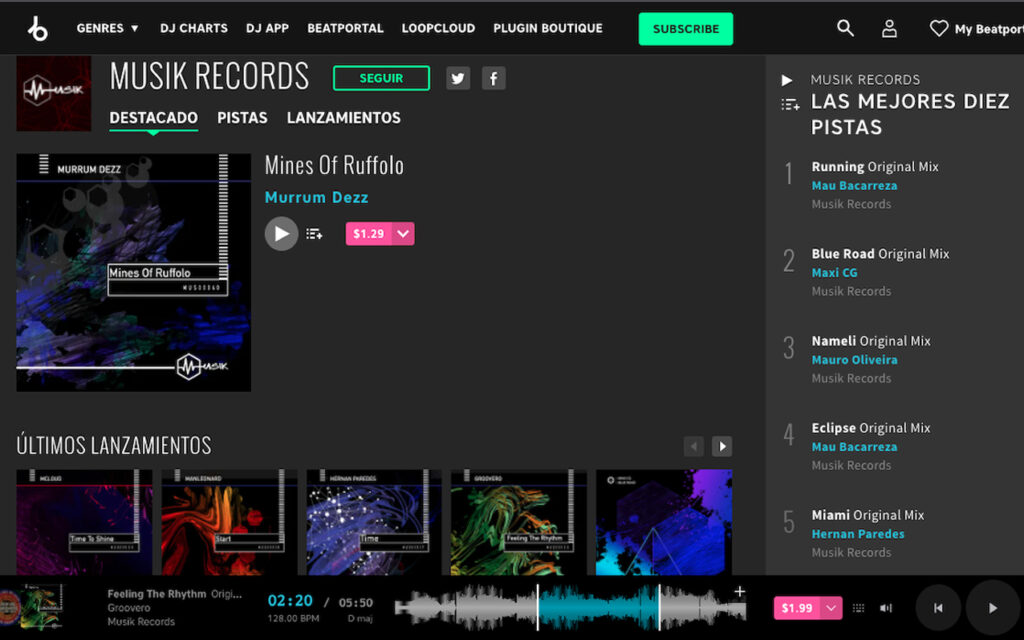
Task: Click the waveform loop start marker
Action: pyautogui.click(x=538, y=608)
